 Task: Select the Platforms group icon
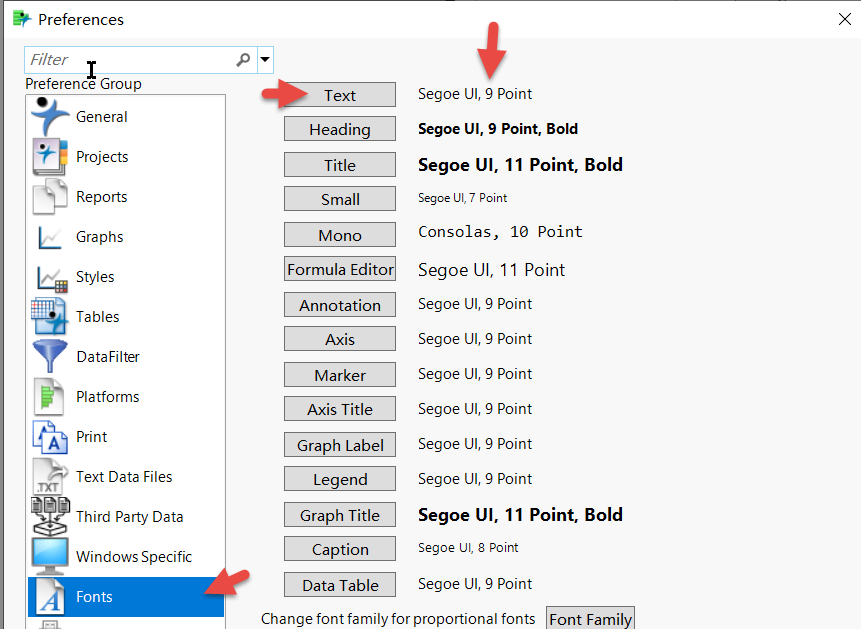click(x=50, y=397)
